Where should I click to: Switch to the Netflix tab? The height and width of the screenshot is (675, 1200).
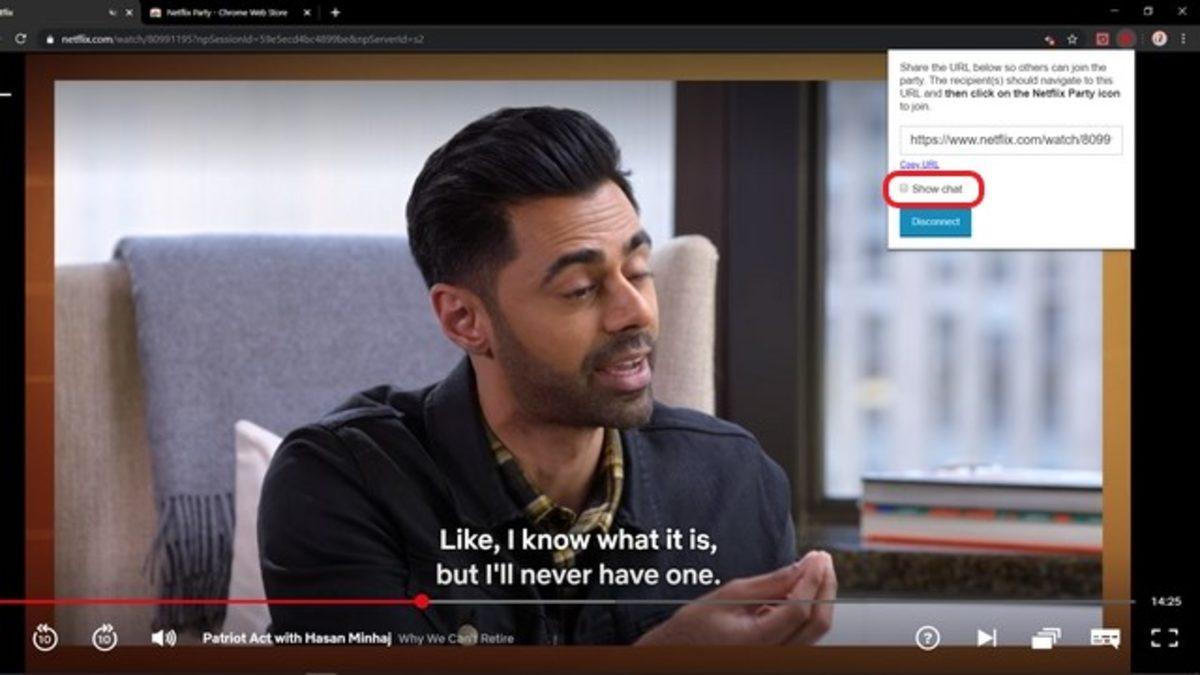pyautogui.click(x=60, y=13)
